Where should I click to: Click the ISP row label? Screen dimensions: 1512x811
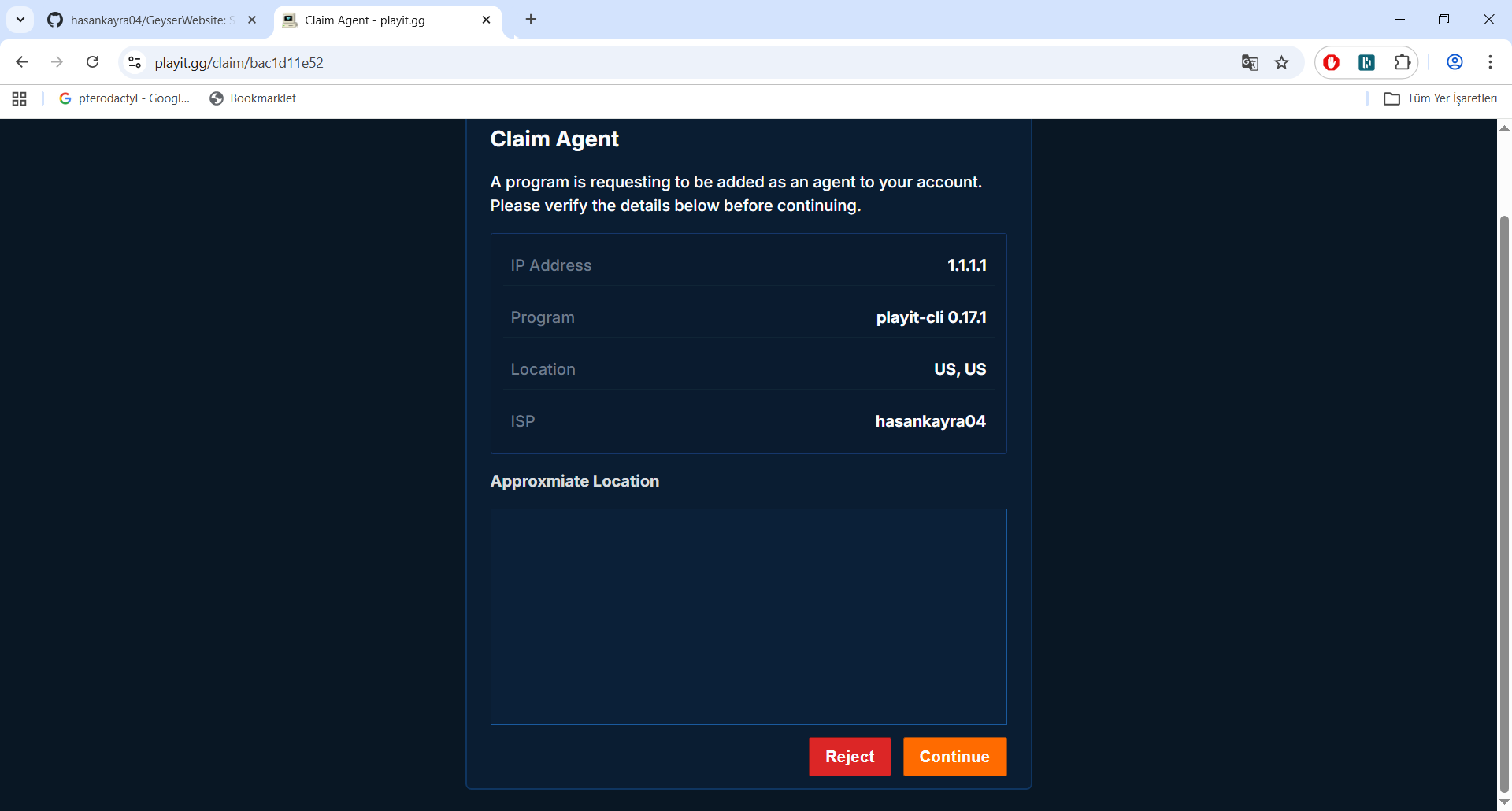(523, 421)
